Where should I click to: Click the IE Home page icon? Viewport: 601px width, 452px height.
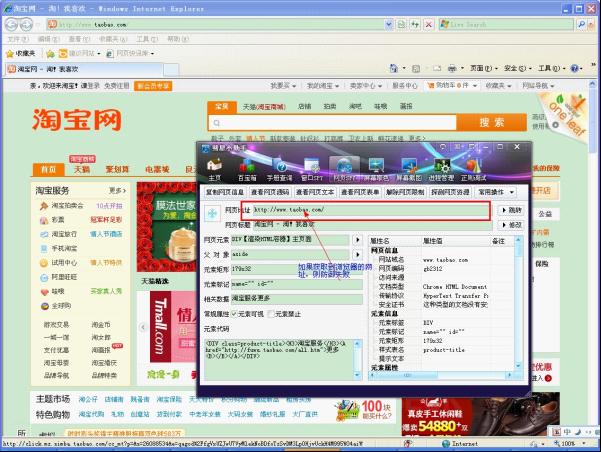(x=394, y=68)
